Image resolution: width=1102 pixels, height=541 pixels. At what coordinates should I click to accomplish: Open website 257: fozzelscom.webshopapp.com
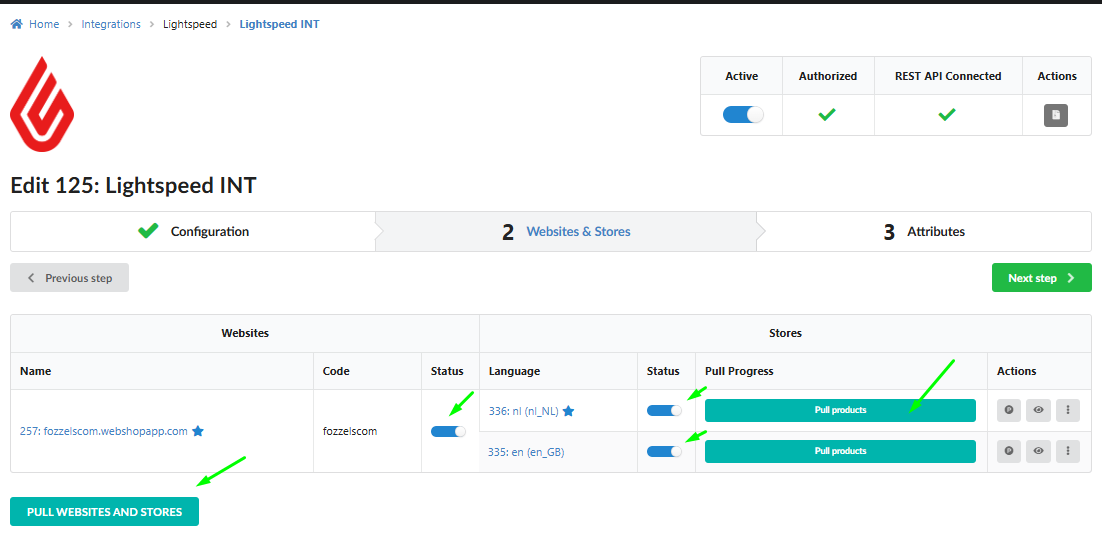pyautogui.click(x=104, y=431)
